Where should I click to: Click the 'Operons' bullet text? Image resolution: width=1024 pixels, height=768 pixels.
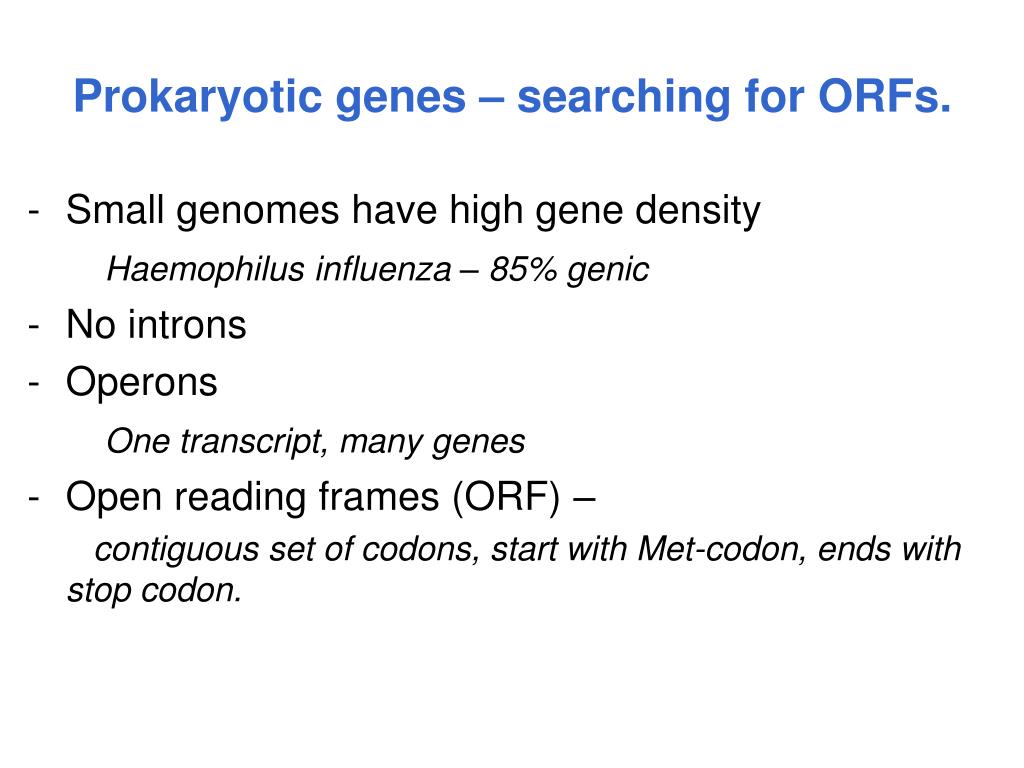click(142, 383)
